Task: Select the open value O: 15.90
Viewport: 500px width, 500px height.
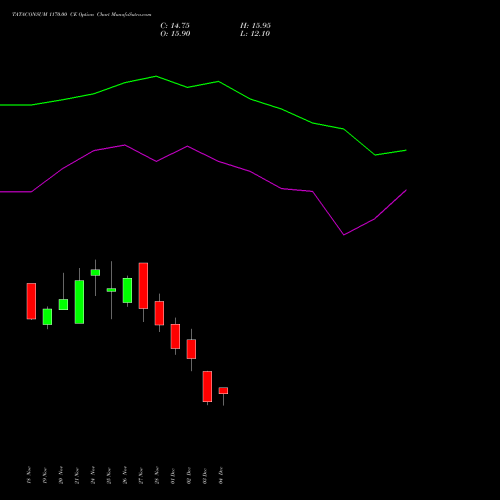Action: (x=175, y=34)
